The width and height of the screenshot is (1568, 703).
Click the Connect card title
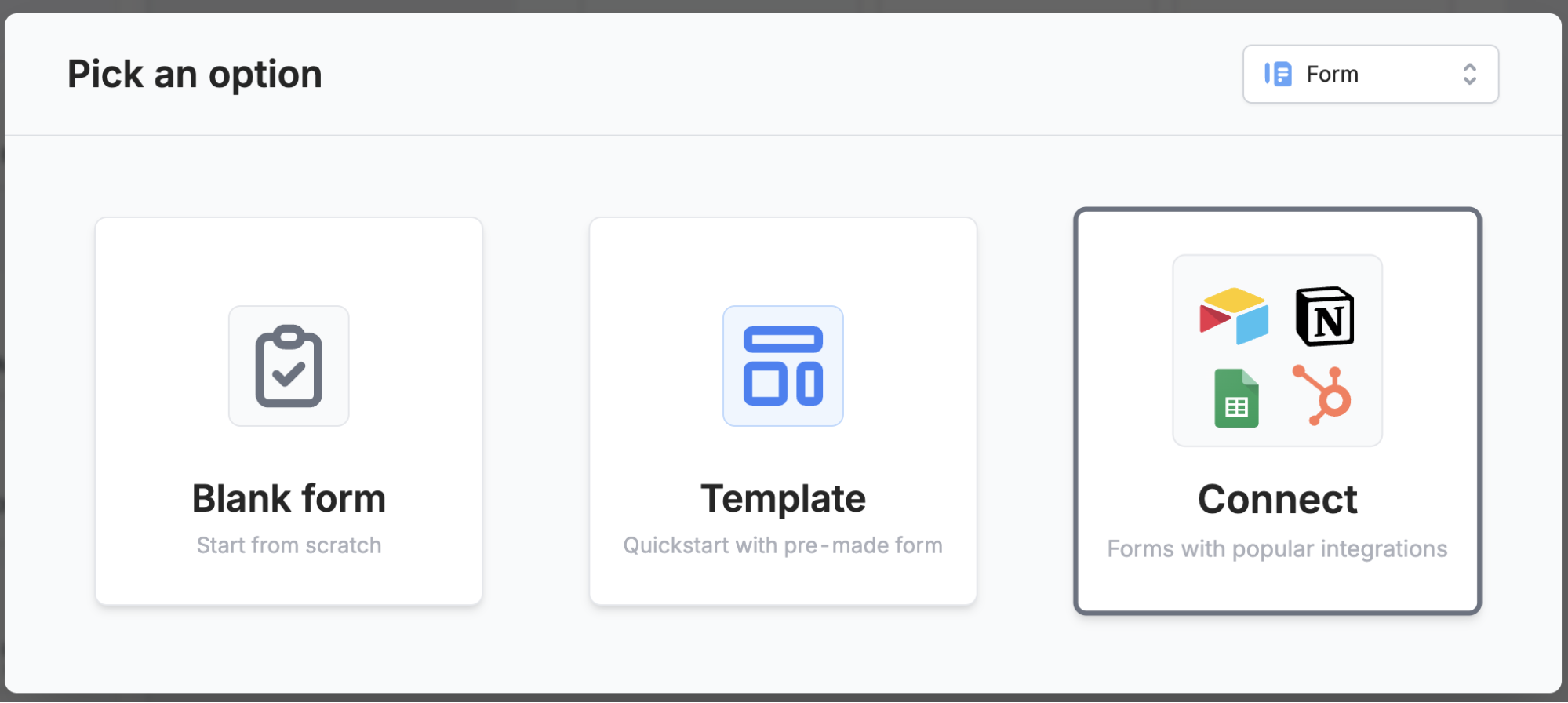click(x=1277, y=499)
